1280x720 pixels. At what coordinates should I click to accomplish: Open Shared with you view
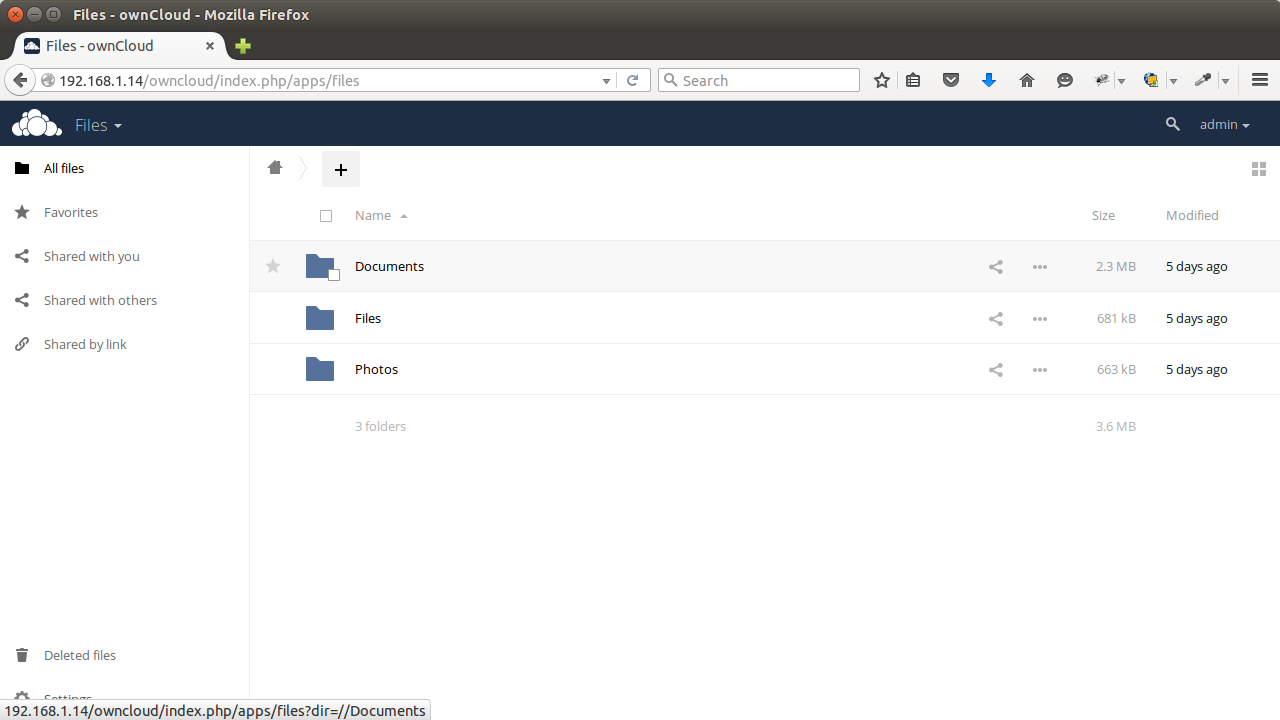coord(91,256)
